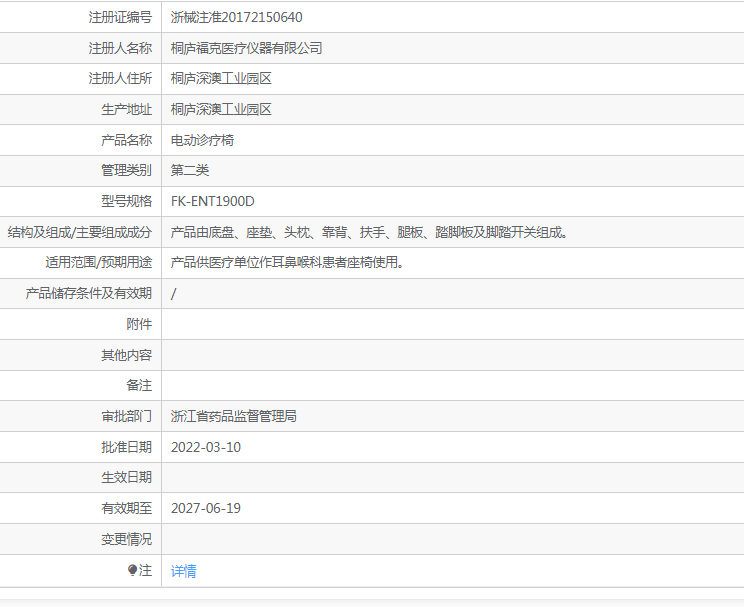Select registrant name 桐庐福克医疗仪器有限公司
The height and width of the screenshot is (607, 744).
(246, 48)
